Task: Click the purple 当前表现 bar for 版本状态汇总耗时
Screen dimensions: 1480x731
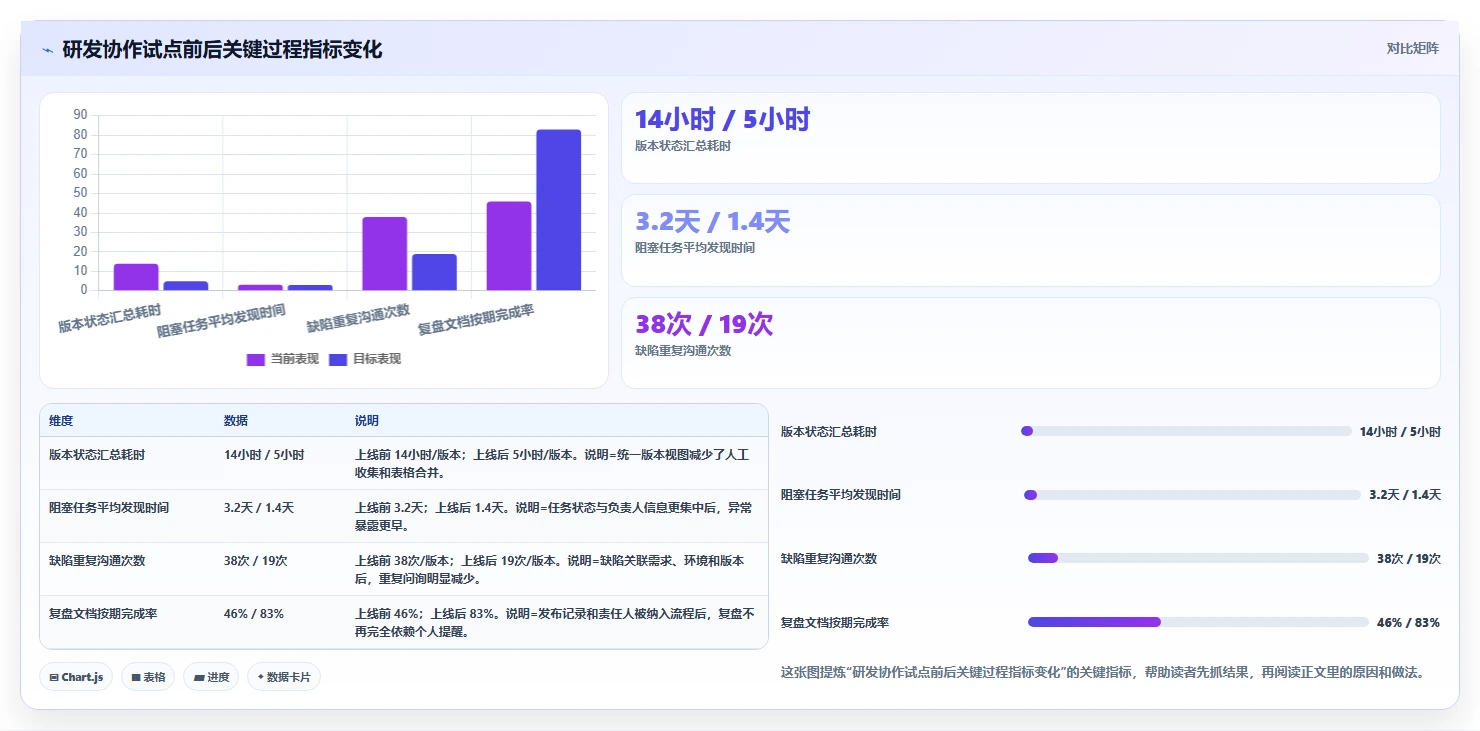Action: point(136,277)
